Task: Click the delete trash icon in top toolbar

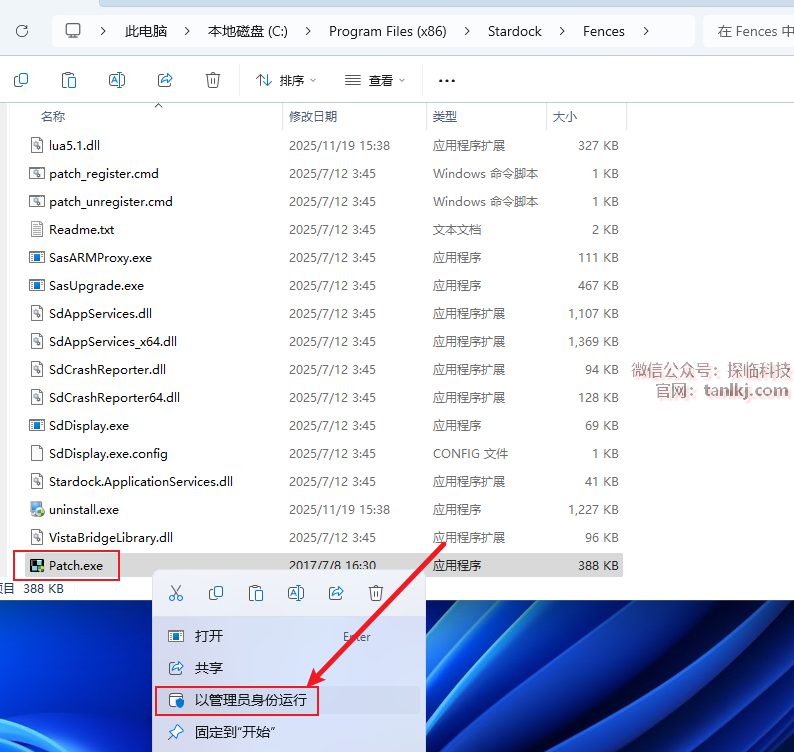Action: (x=213, y=80)
